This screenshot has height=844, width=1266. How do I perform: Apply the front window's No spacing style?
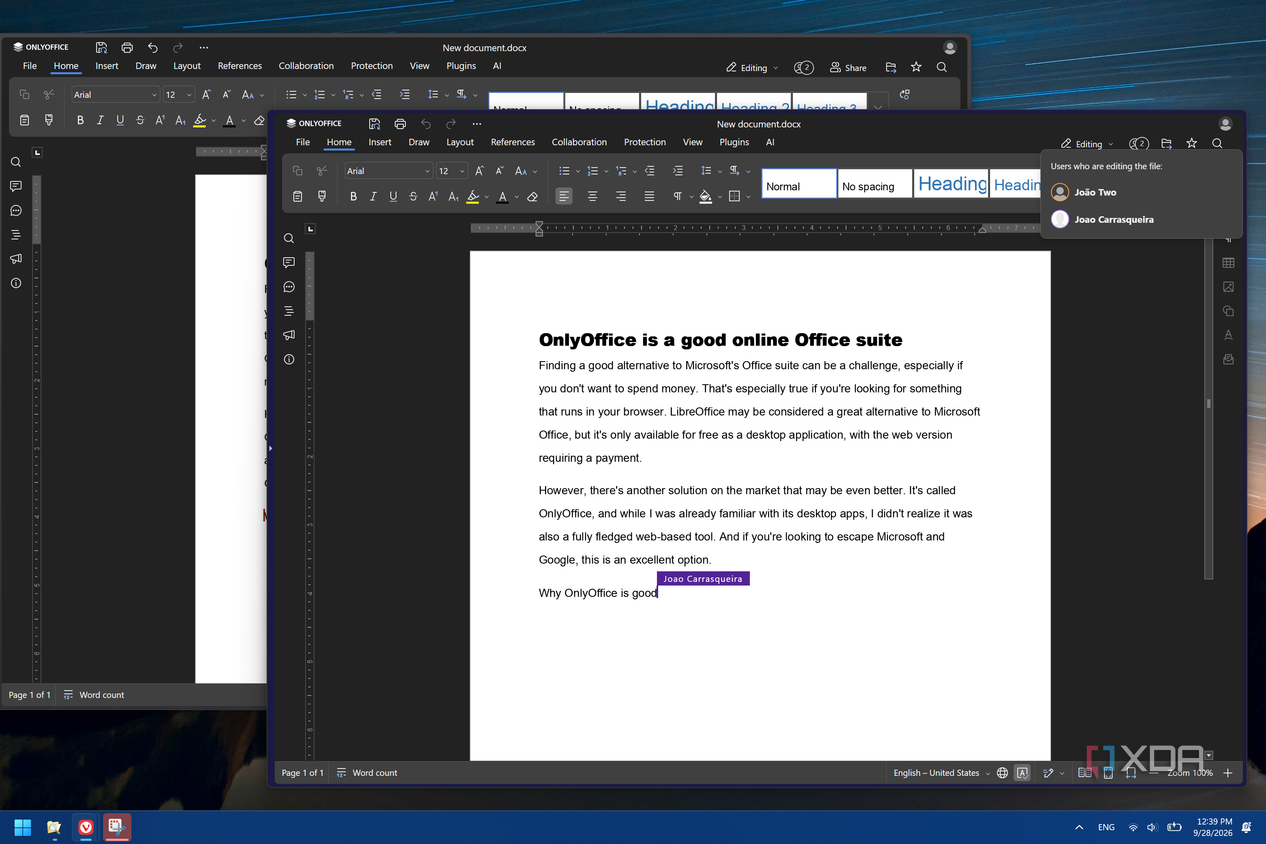tap(875, 184)
